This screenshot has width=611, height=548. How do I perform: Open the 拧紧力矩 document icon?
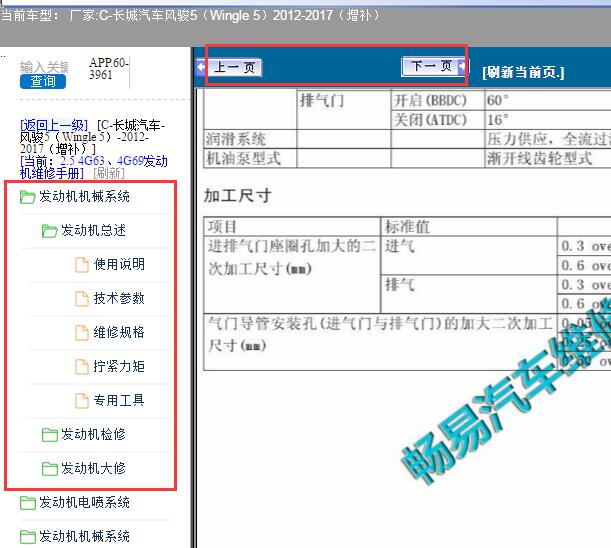pos(81,366)
